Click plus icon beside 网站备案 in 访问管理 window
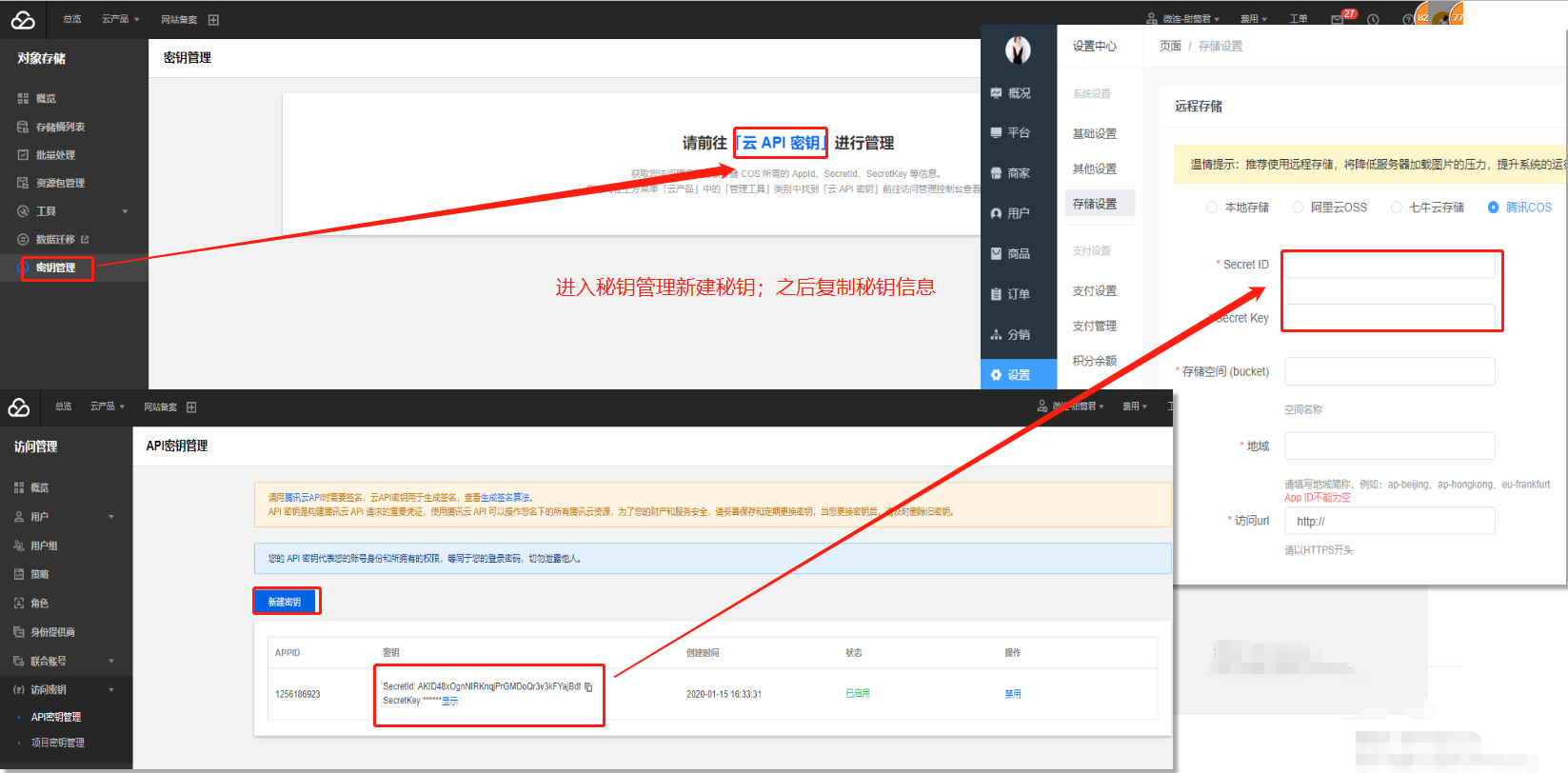Image resolution: width=1568 pixels, height=773 pixels. (191, 407)
